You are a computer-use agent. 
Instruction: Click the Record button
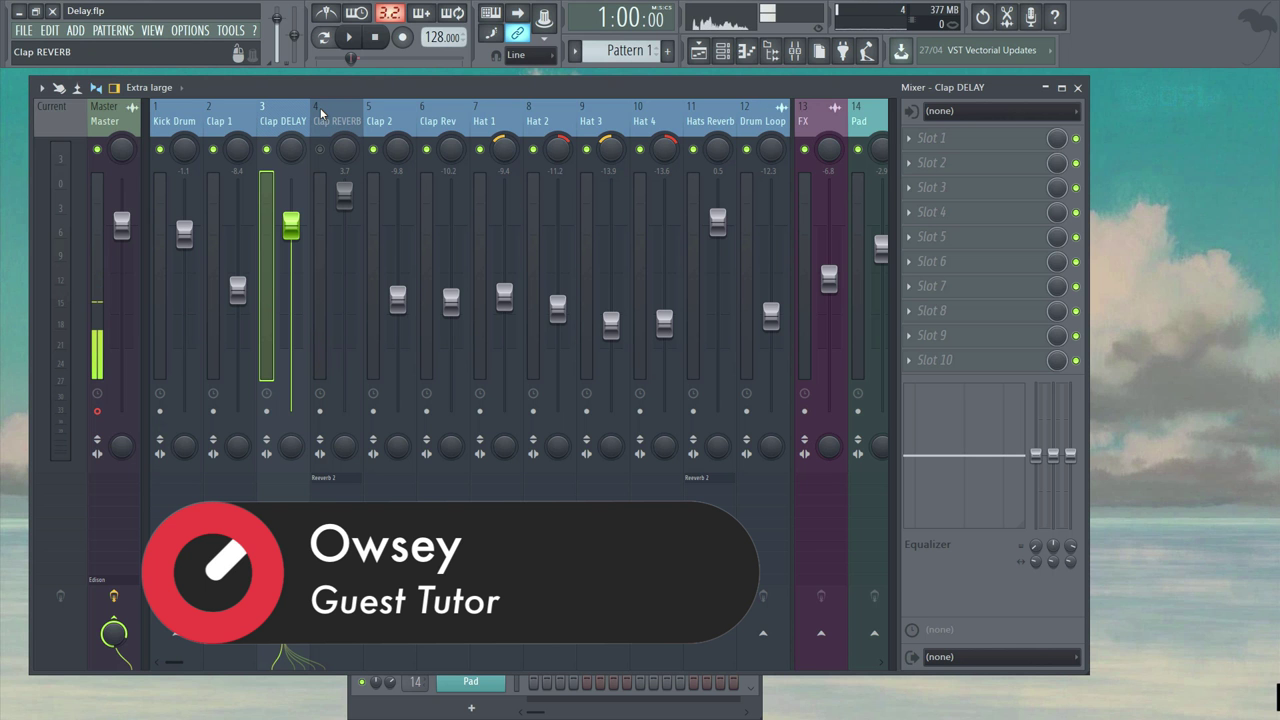click(x=402, y=38)
